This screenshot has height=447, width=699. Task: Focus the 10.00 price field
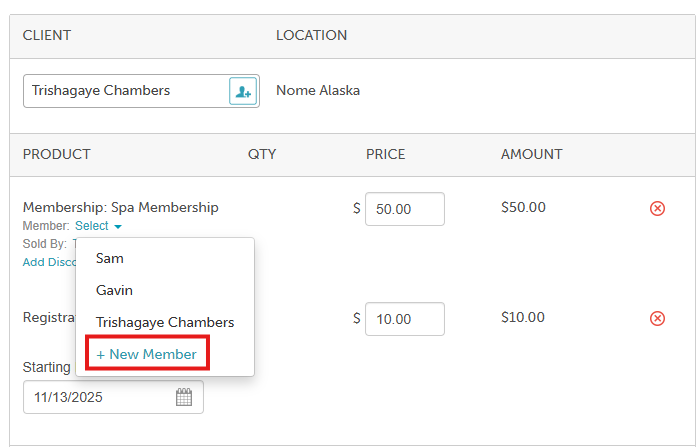(404, 319)
